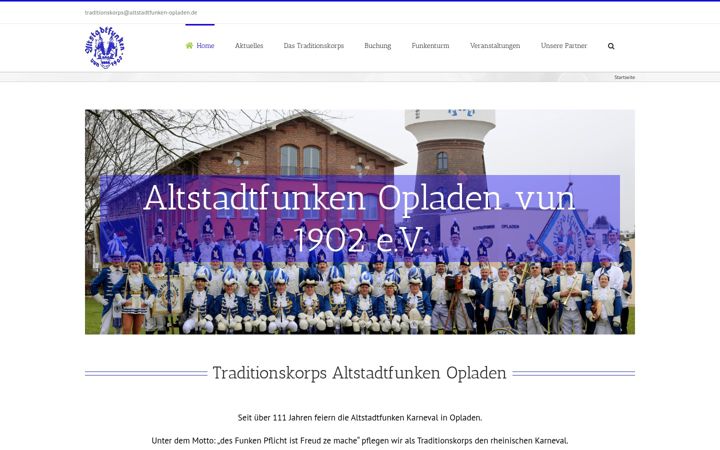Screen dimensions: 720x450
Task: Click the green Home house icon
Action: point(189,45)
